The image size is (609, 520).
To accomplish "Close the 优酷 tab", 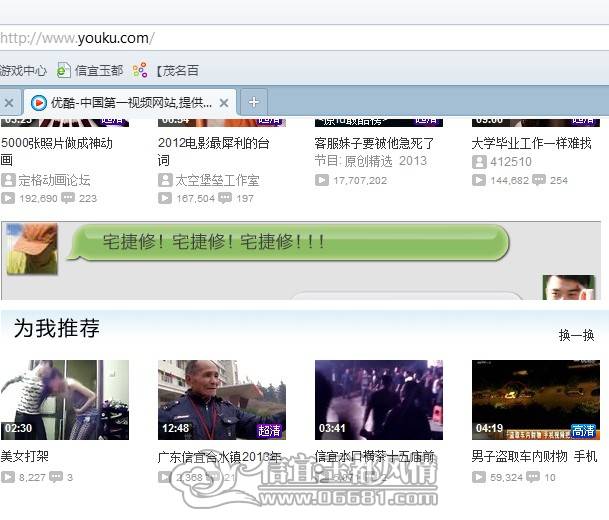I will pos(224,103).
